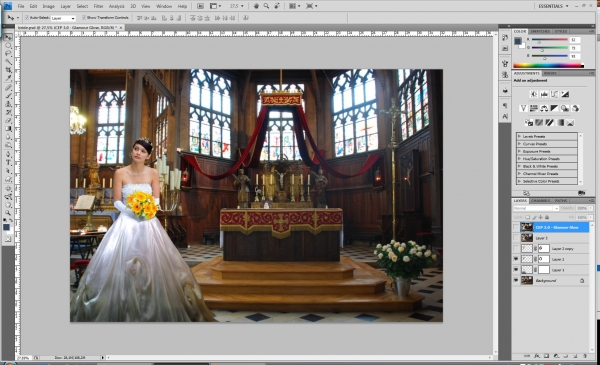
Task: Select the Move tool in the toolbox
Action: 8,37
